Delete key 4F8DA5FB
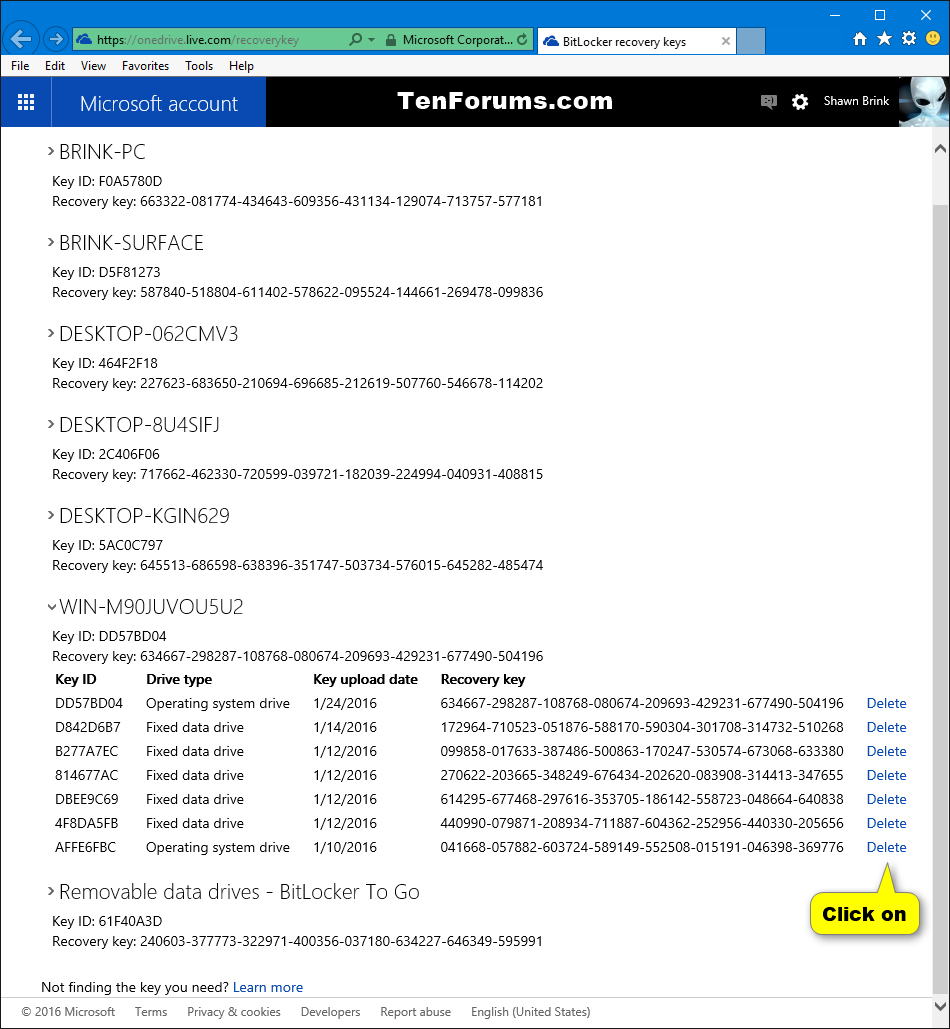The height and width of the screenshot is (1029, 950). click(x=886, y=823)
